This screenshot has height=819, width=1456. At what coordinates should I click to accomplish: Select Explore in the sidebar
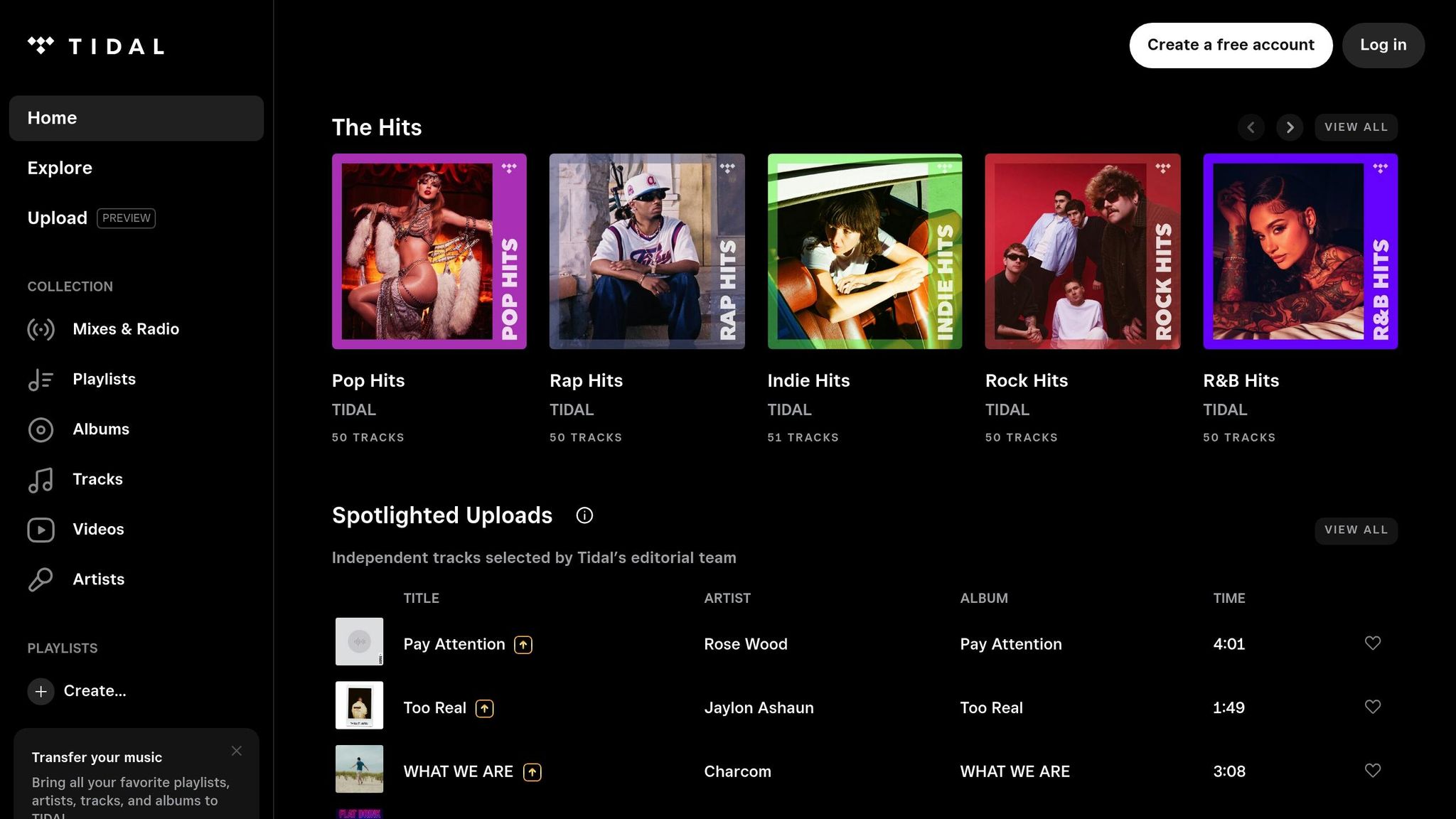tap(60, 168)
